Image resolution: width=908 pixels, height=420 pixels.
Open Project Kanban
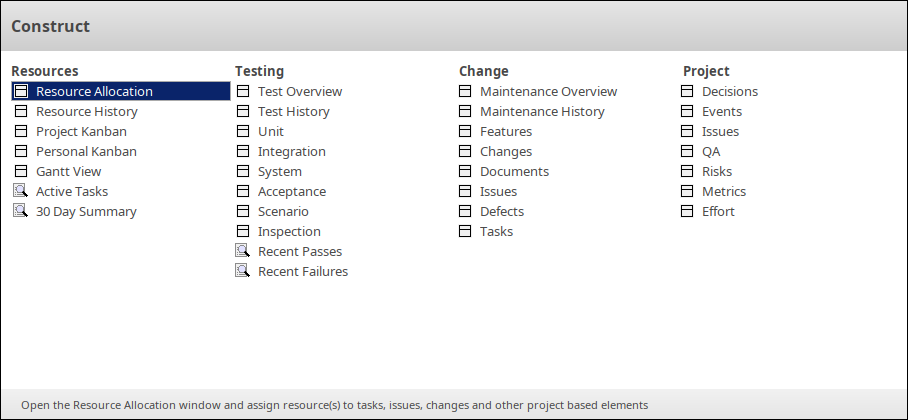coord(81,131)
